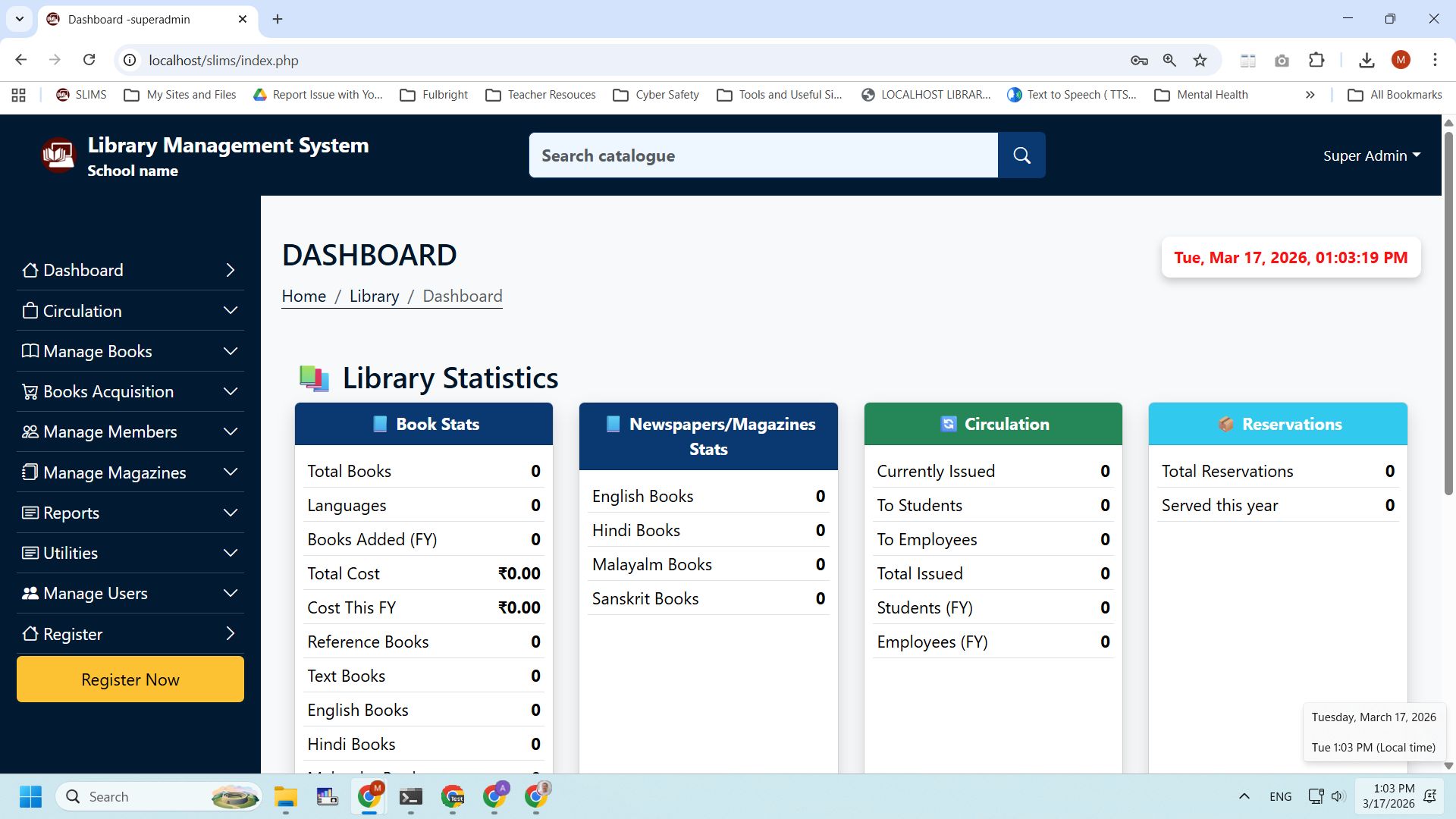Open the zoom magnifier icon in address bar
The image size is (1456, 819).
click(1169, 60)
